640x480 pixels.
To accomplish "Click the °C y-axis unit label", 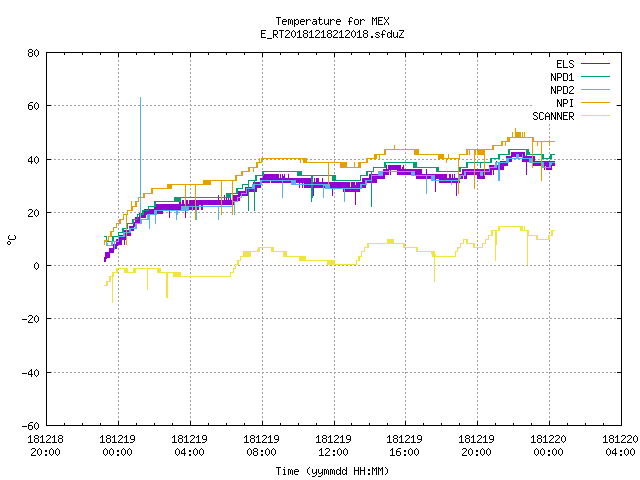I will click(11, 240).
